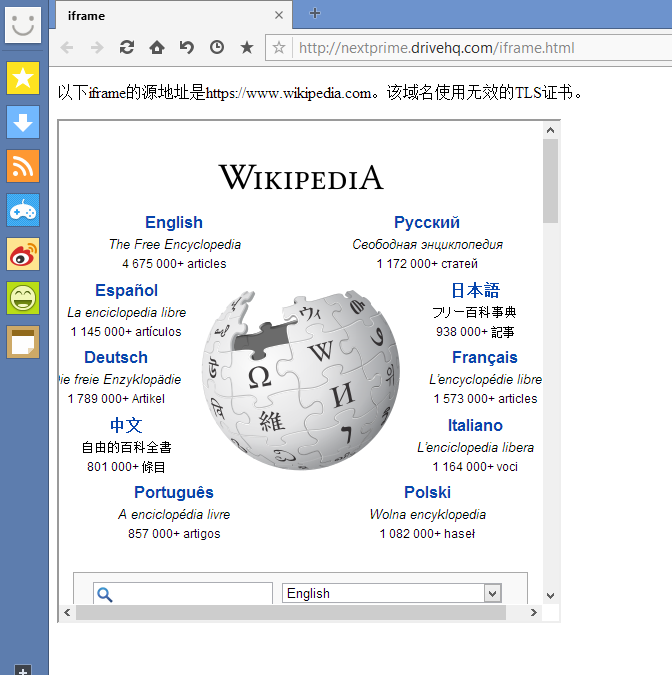Open the green laughing face sidebar icon

click(23, 298)
